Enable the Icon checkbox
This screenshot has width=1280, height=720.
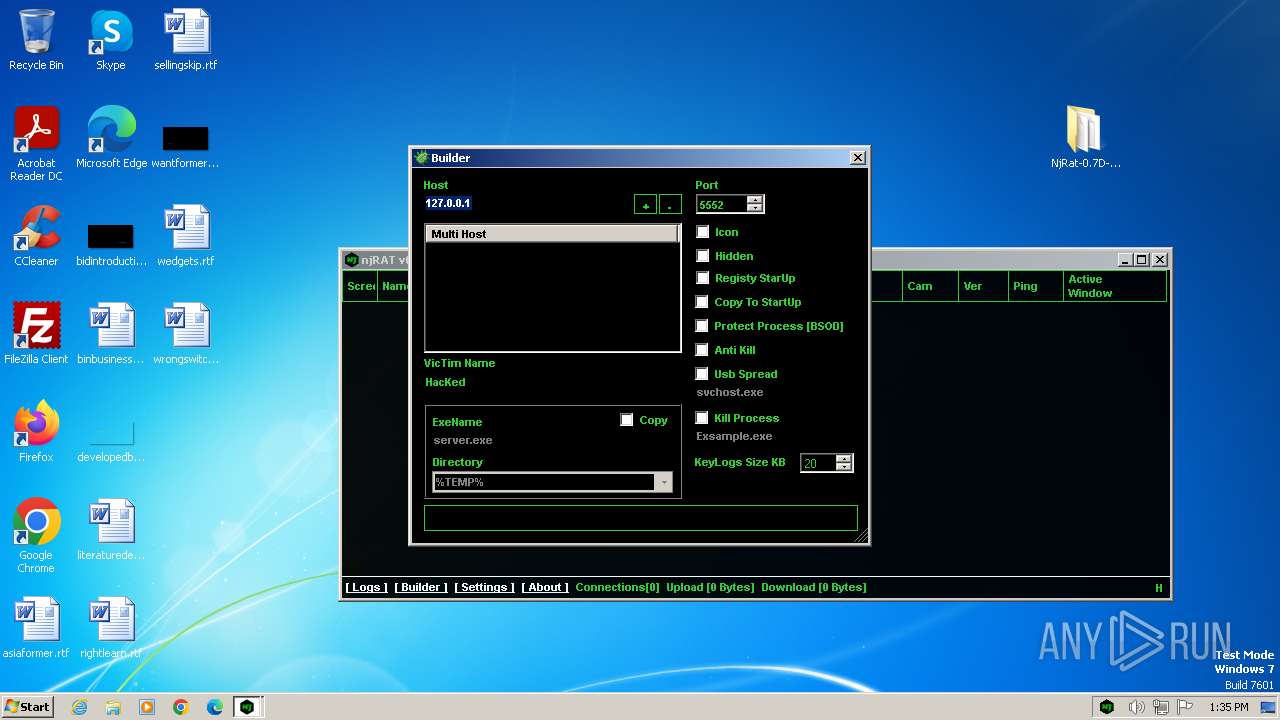tap(703, 232)
